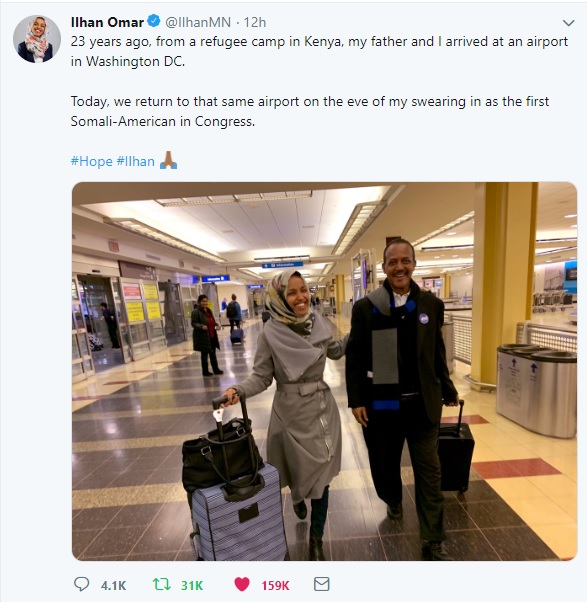Like the tweet with the heart icon

(x=242, y=584)
